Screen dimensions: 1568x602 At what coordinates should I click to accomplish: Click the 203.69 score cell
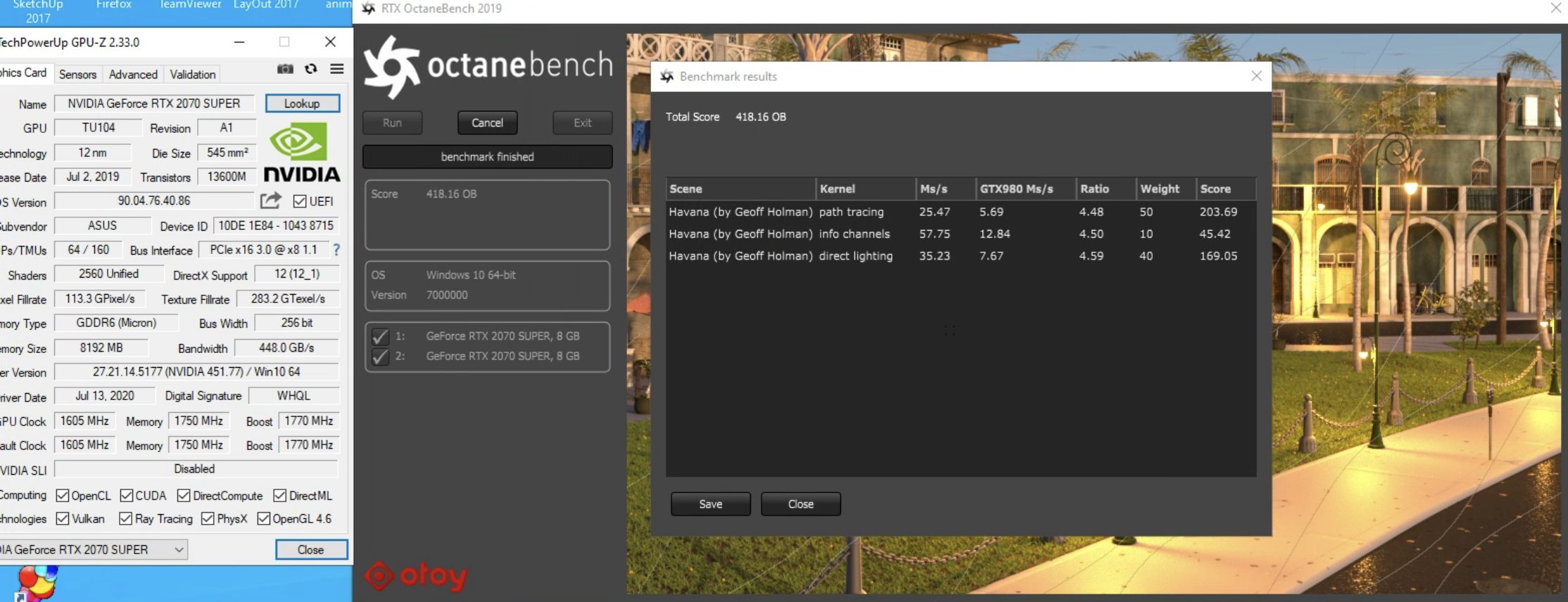1218,212
